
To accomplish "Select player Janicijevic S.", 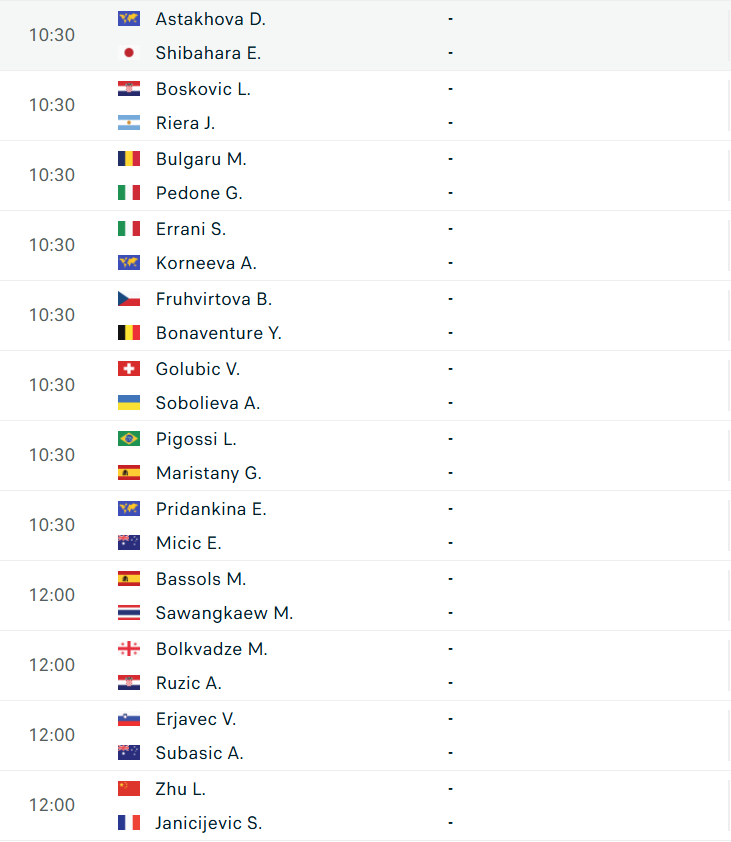I will tap(208, 823).
